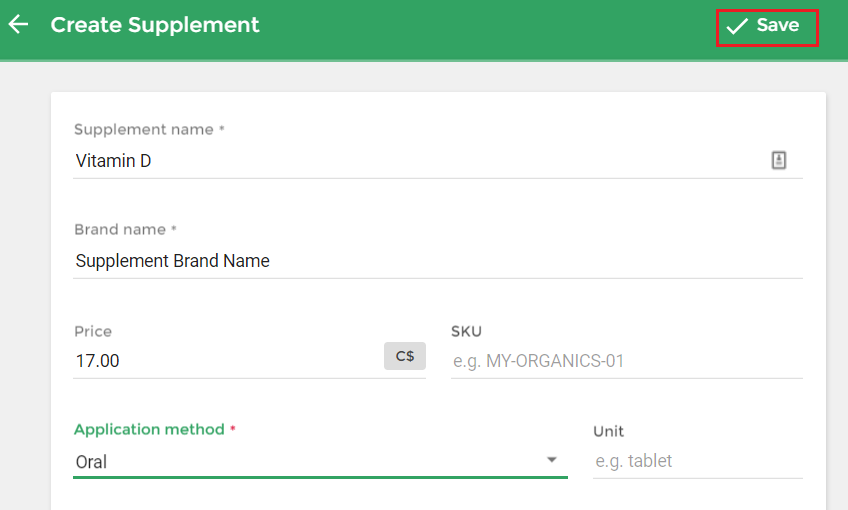Click the SKU label
This screenshot has height=510, width=848.
point(466,332)
